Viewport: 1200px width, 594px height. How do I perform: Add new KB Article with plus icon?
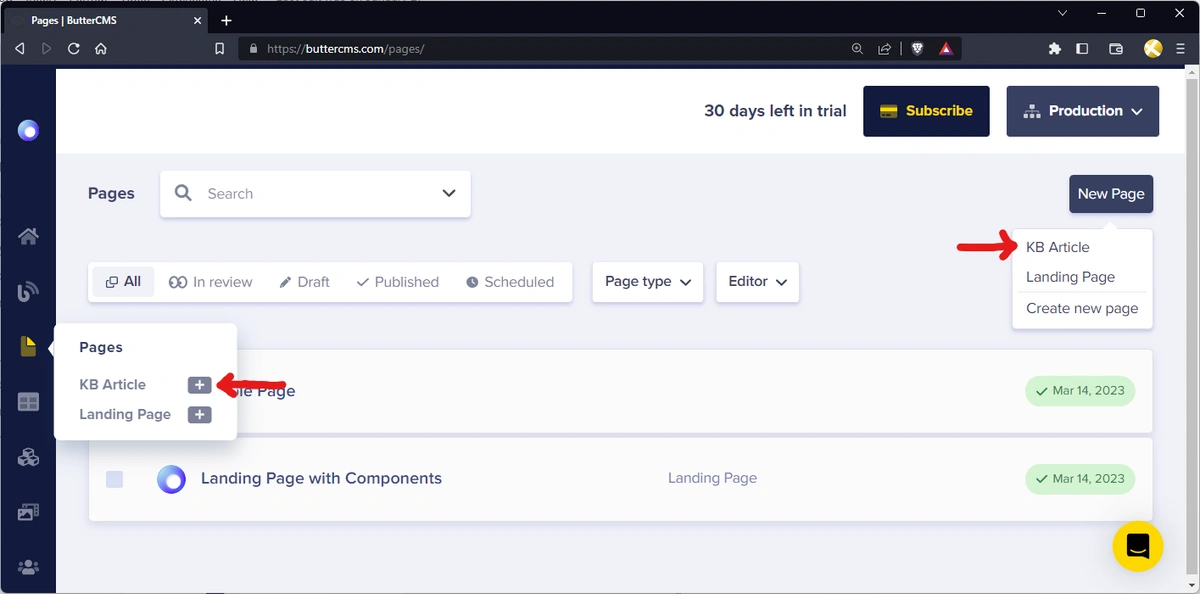coord(200,385)
